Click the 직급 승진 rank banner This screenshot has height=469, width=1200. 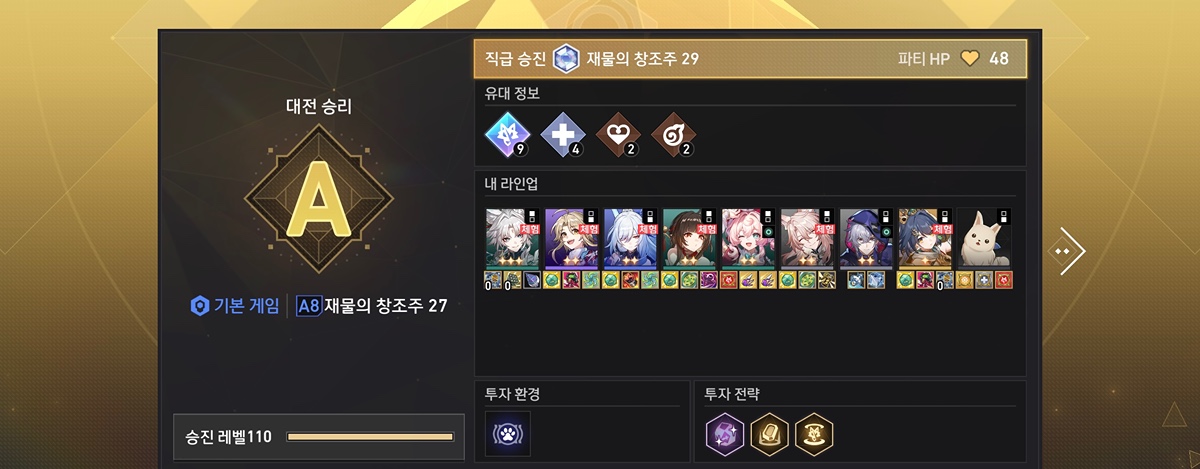pos(756,59)
